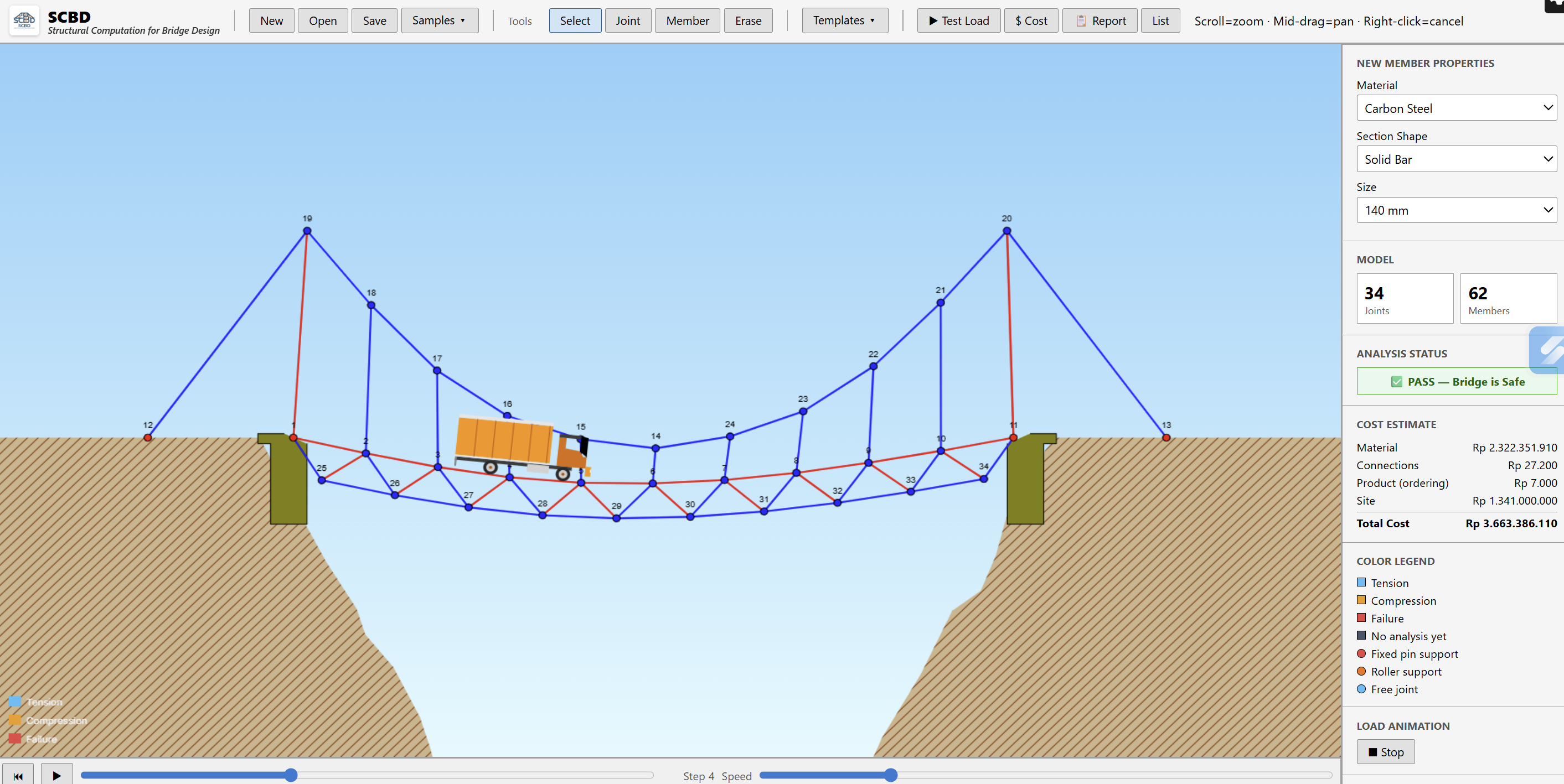This screenshot has width=1564, height=784.
Task: Open the Samples menu
Action: [x=439, y=20]
